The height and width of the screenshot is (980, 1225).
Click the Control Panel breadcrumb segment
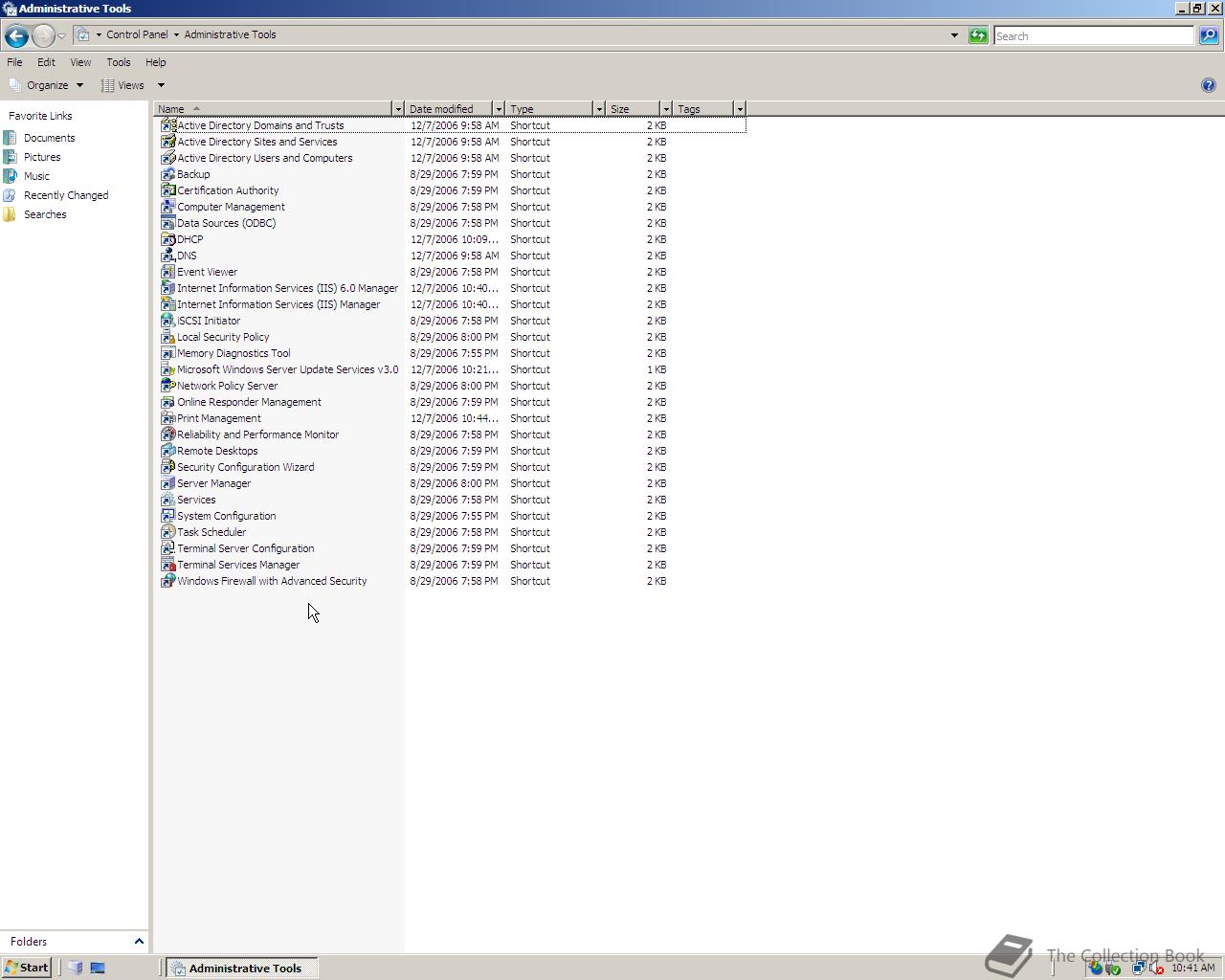137,34
